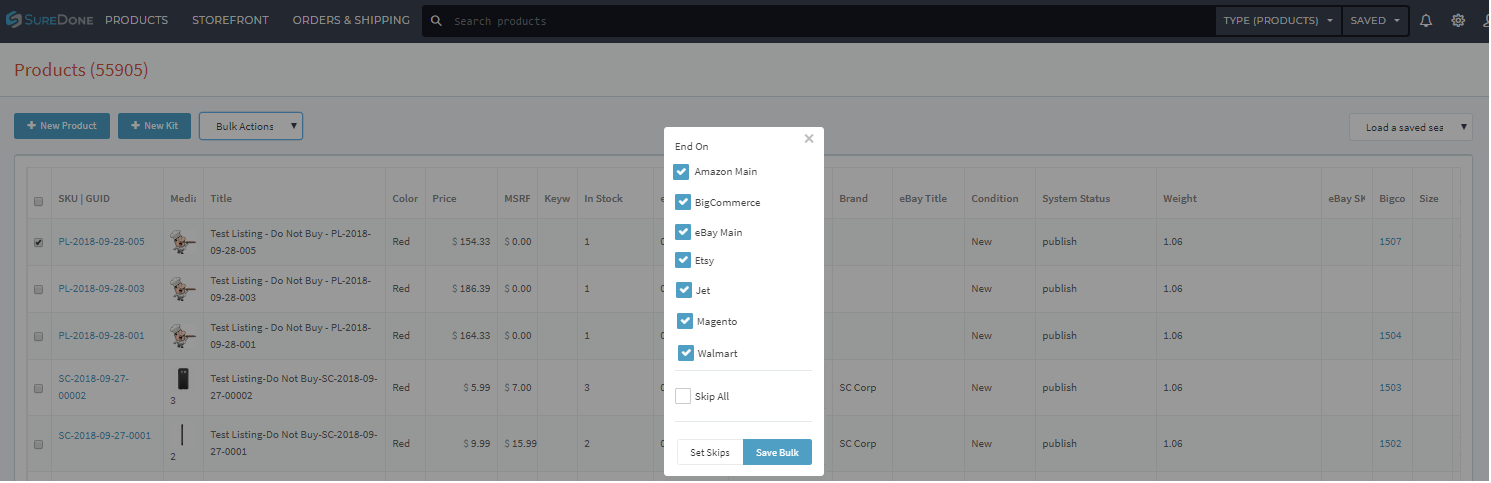Uncheck Amazon Main checkbox
The height and width of the screenshot is (483, 1491).
click(681, 172)
